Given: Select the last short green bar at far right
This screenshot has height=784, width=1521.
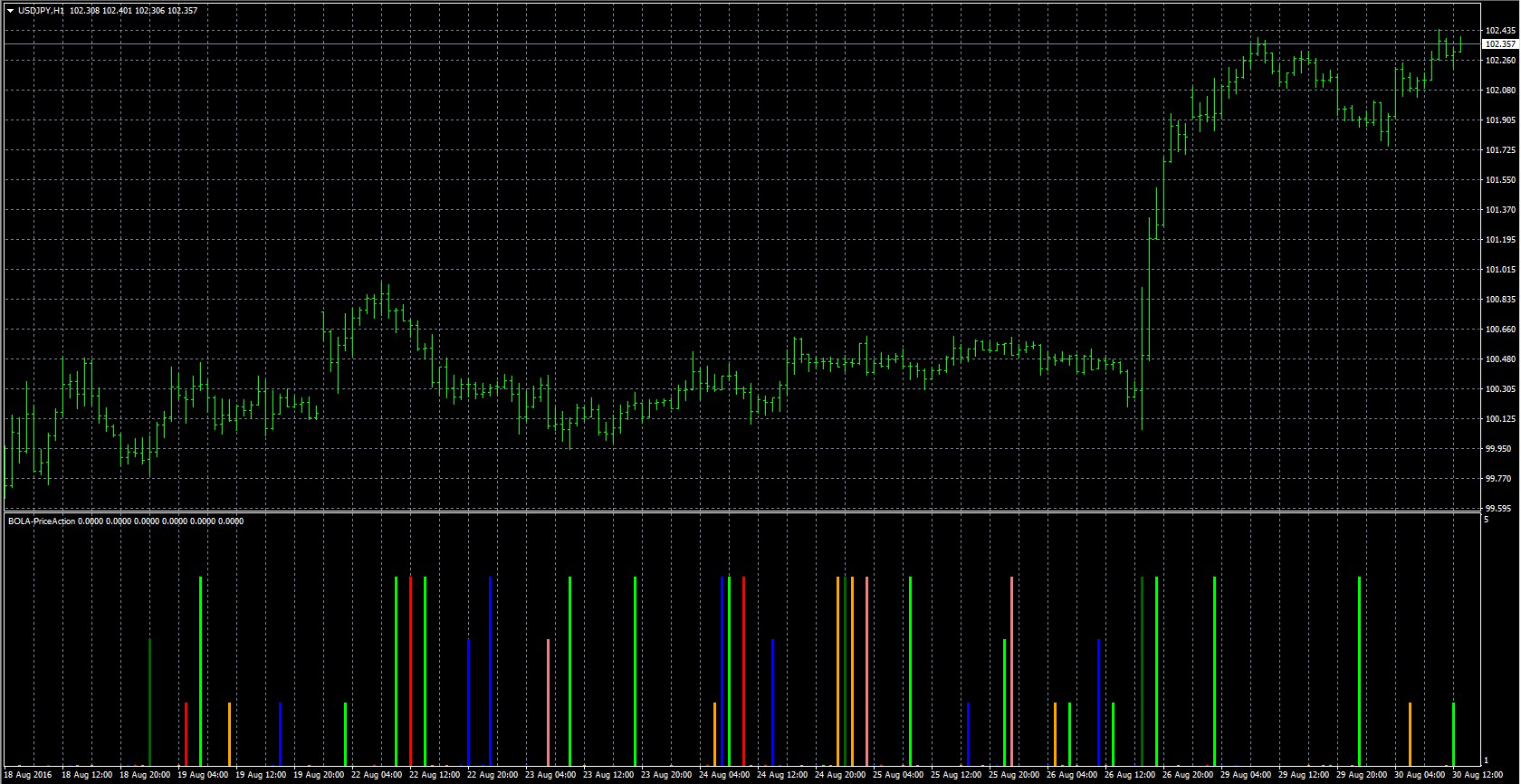Looking at the screenshot, I should (1453, 733).
